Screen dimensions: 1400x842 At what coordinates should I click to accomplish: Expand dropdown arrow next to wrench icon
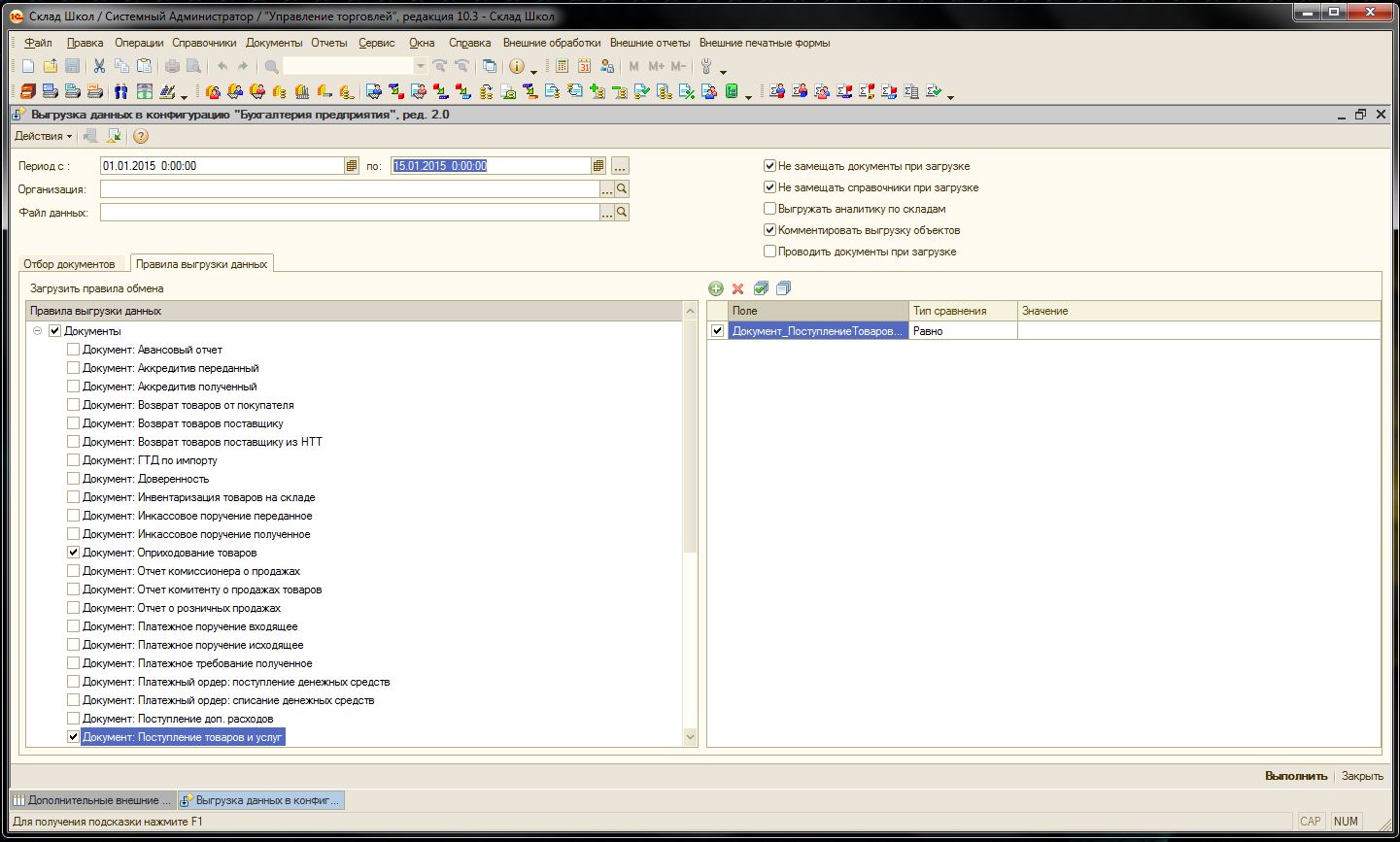point(723,70)
